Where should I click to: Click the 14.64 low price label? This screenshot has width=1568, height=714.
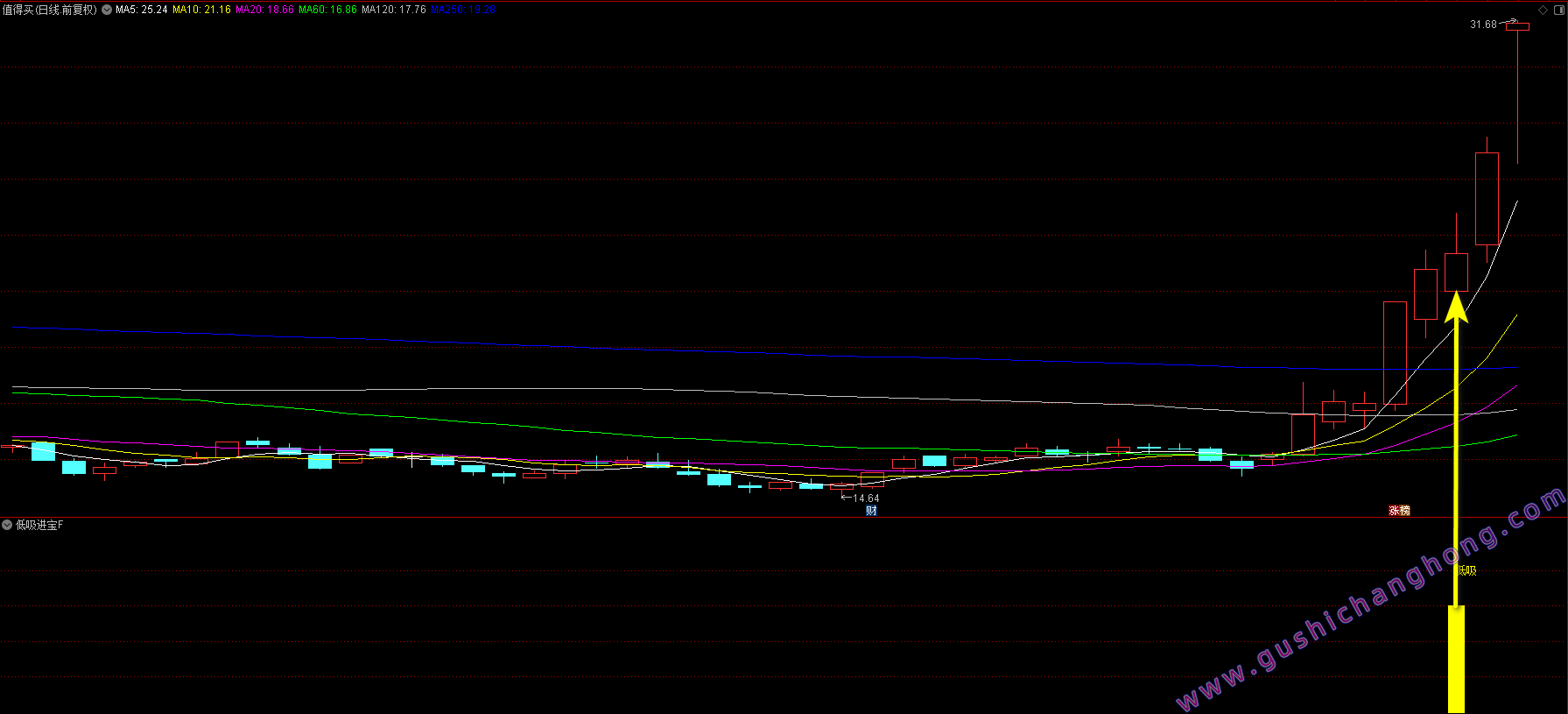coord(866,498)
